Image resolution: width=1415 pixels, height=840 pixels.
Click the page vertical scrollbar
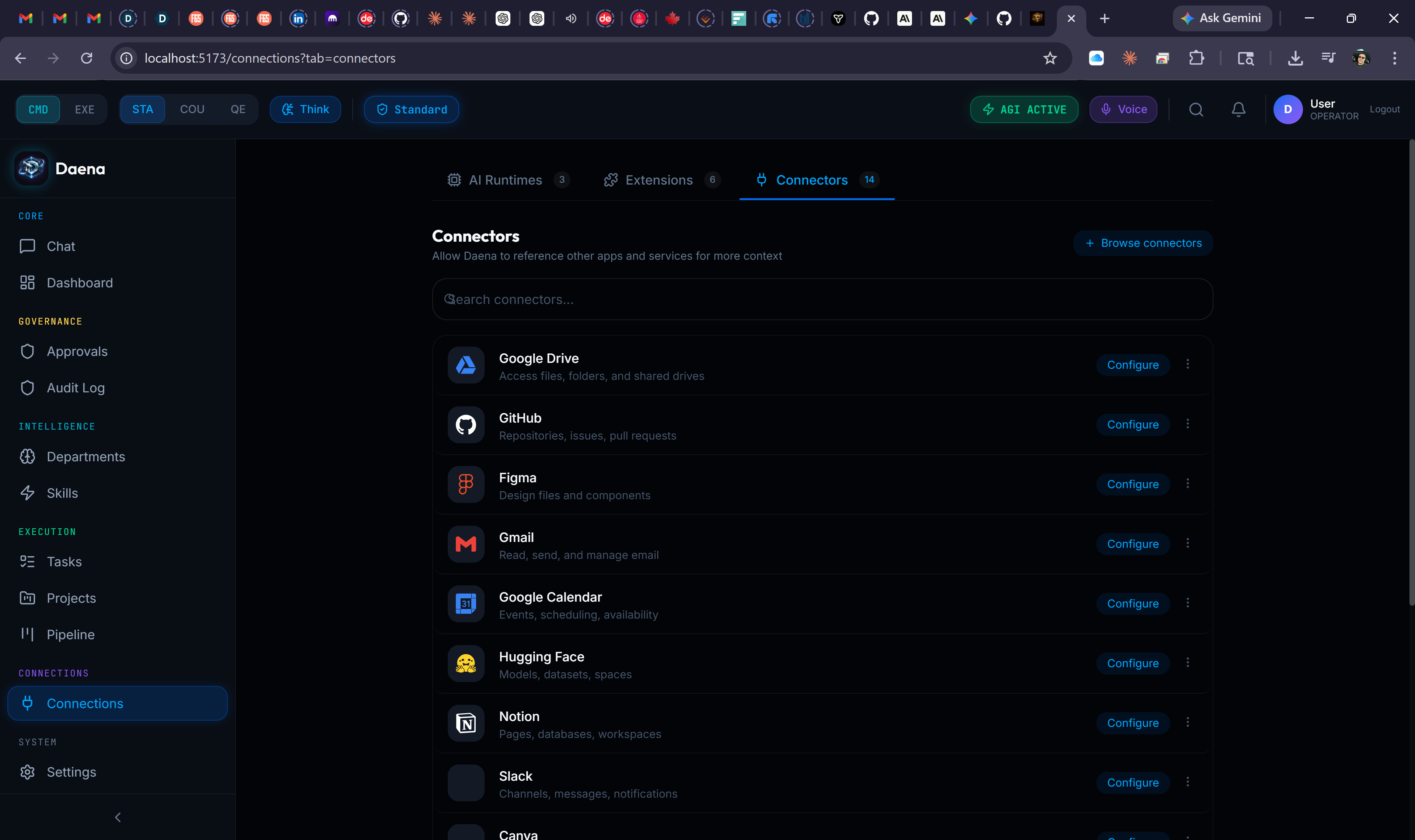coord(1411,374)
